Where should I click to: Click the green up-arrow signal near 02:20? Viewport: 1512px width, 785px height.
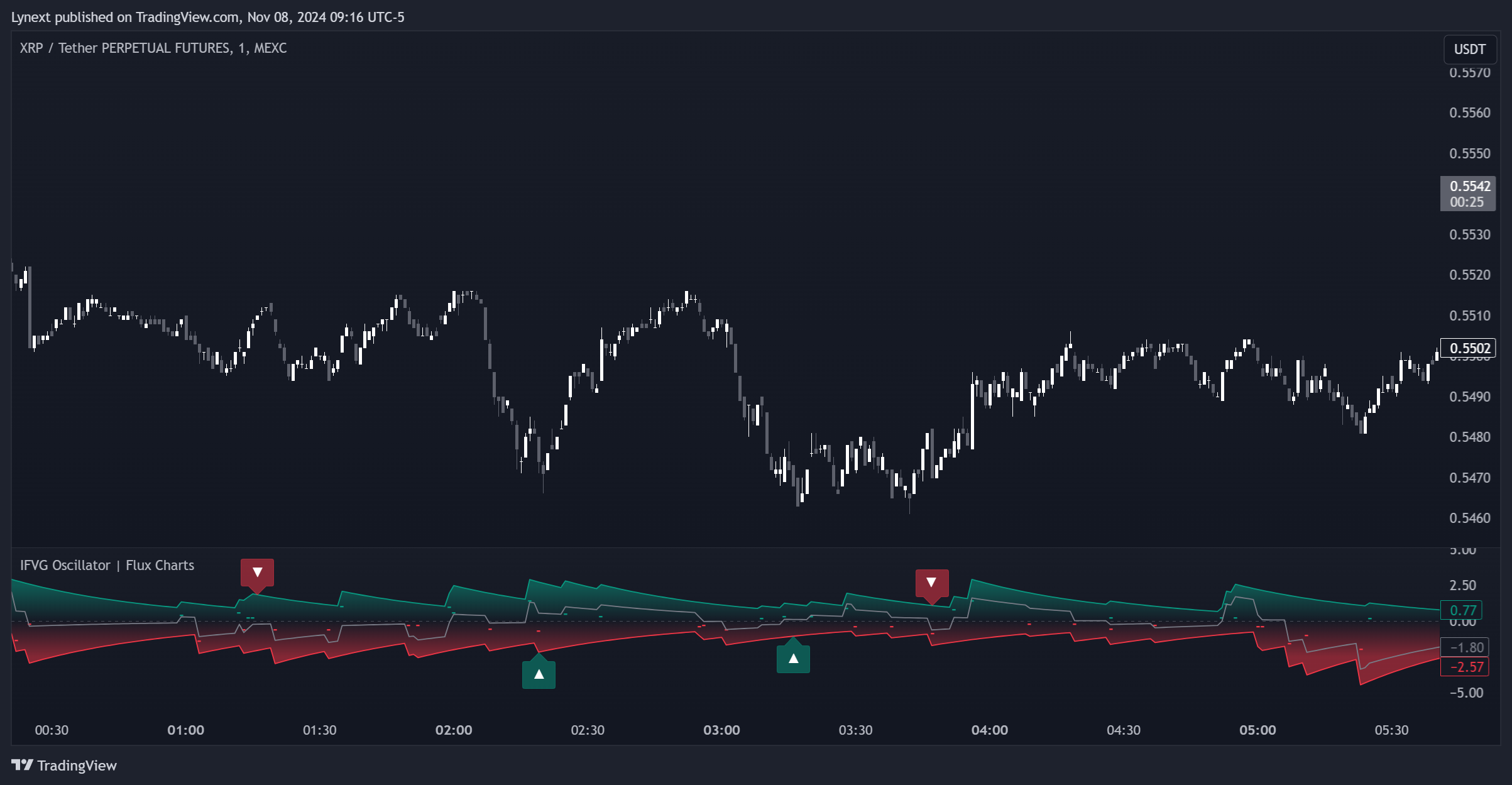point(539,674)
